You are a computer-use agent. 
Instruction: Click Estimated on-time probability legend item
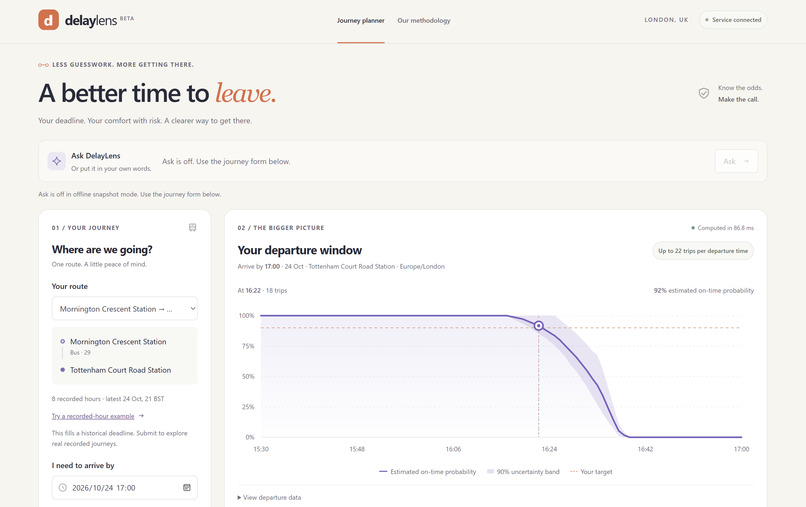coord(428,472)
